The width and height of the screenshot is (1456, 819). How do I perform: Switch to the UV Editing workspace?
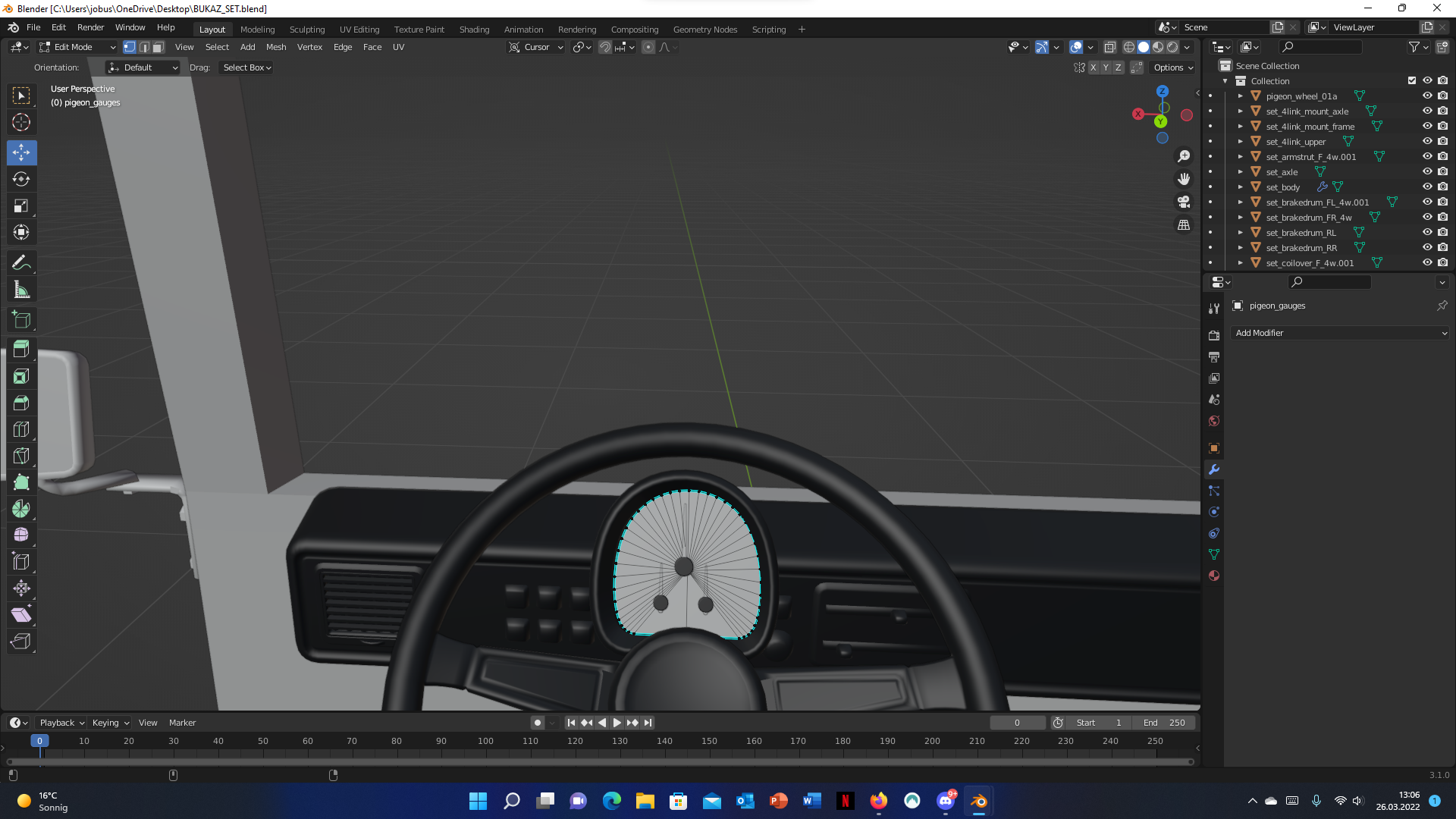[x=359, y=30]
